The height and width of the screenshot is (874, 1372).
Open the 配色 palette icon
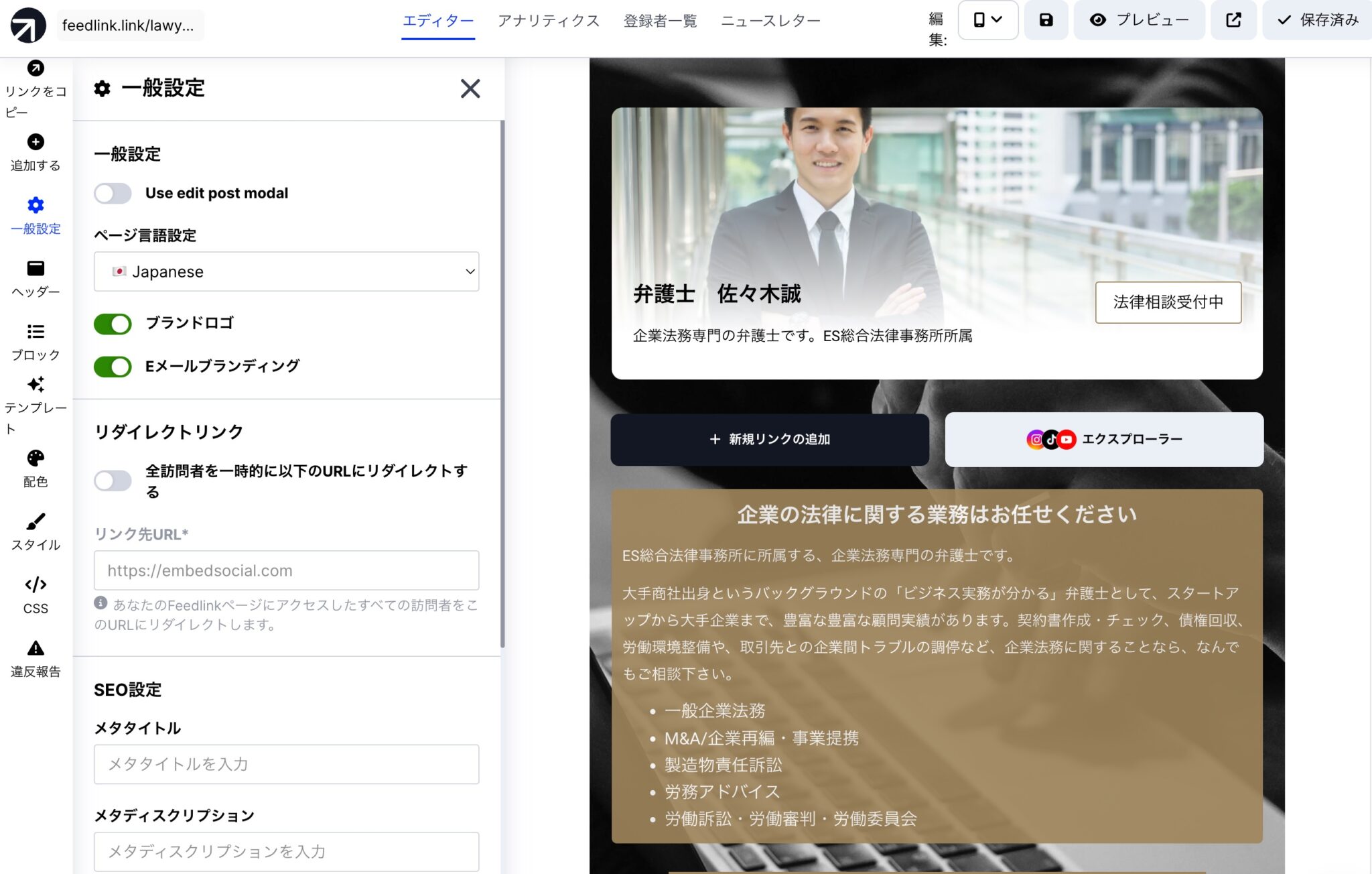(x=36, y=458)
